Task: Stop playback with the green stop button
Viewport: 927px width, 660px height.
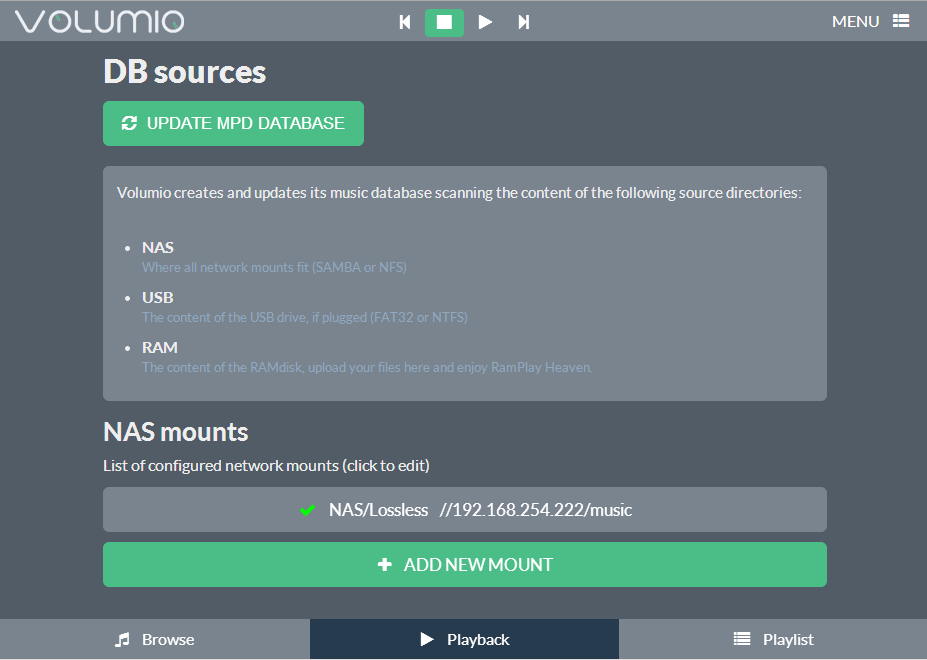Action: 444,22
